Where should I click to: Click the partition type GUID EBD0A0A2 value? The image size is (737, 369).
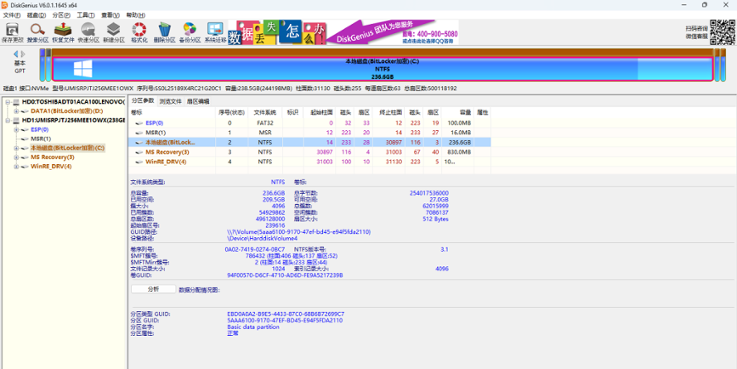point(285,314)
